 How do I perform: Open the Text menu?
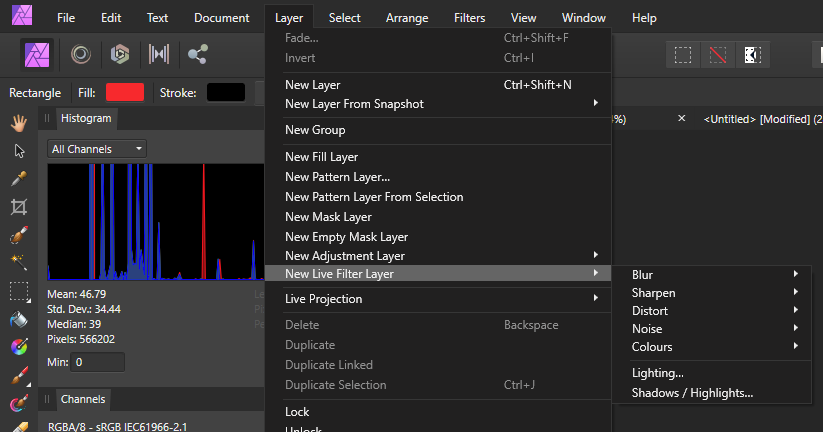click(x=157, y=18)
